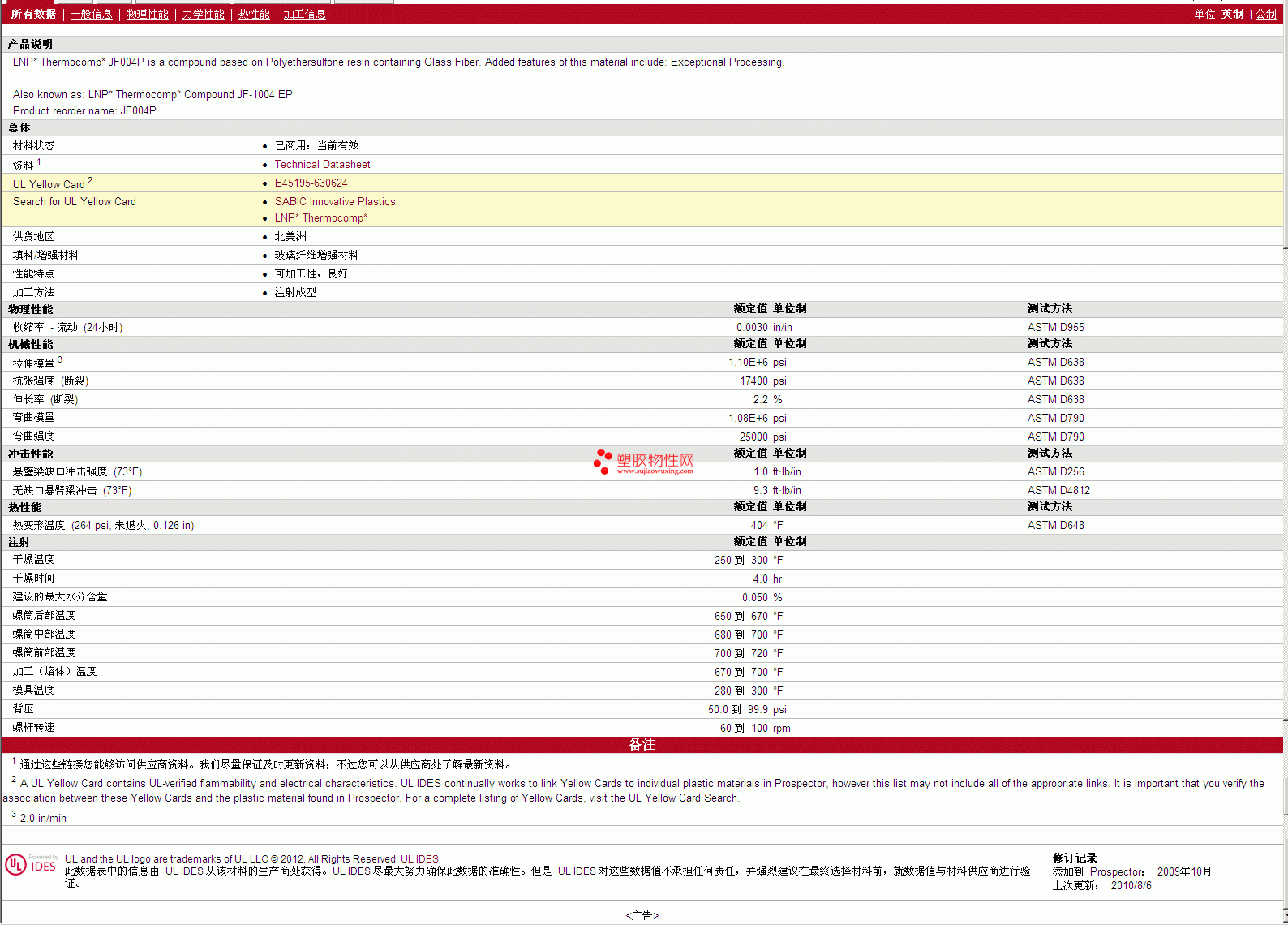Image resolution: width=1288 pixels, height=925 pixels.
Task: Select the 所有数据 tab
Action: [33, 15]
